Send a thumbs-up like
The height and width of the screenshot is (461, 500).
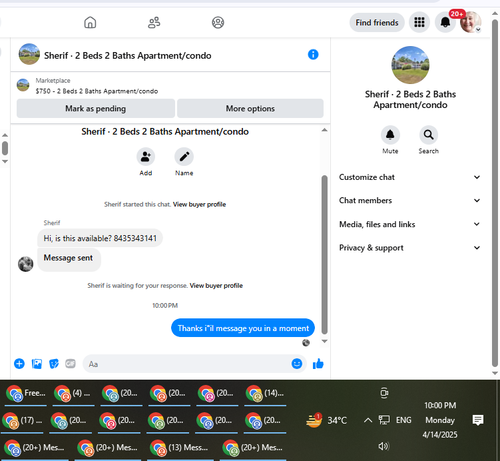click(318, 364)
